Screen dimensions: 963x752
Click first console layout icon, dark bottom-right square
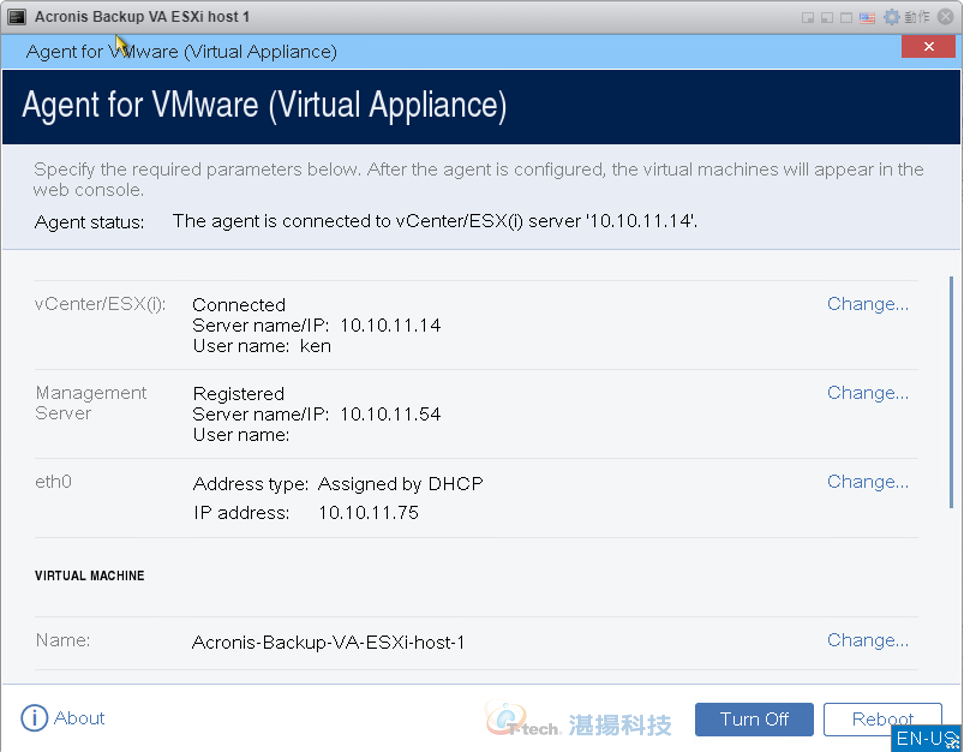[808, 17]
